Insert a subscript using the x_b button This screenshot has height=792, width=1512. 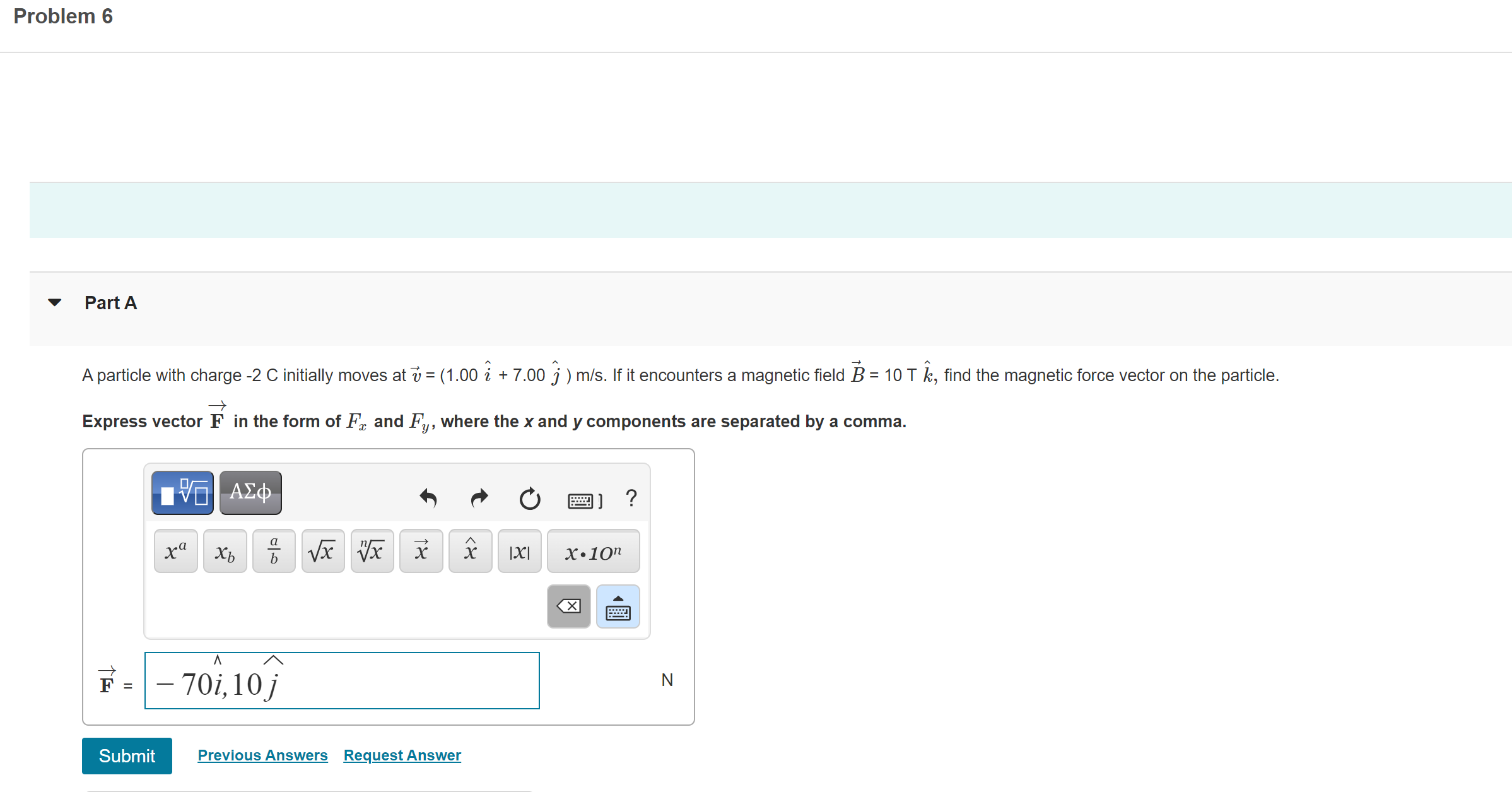click(224, 550)
